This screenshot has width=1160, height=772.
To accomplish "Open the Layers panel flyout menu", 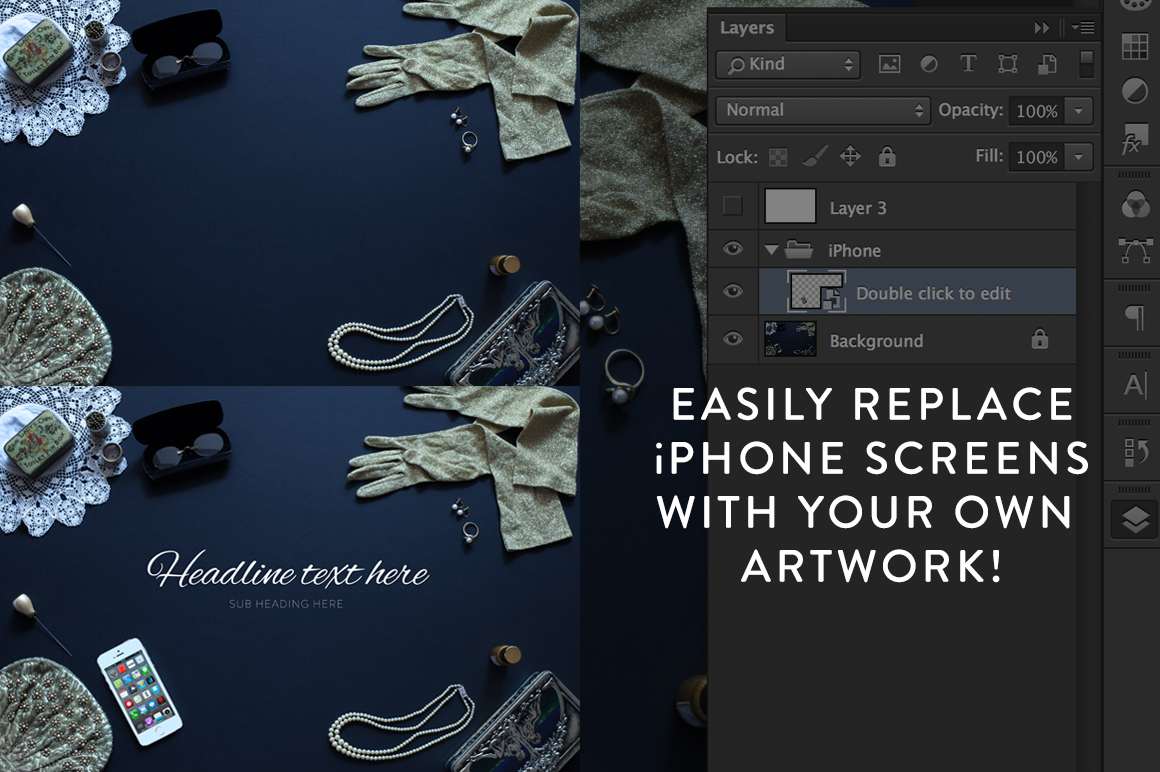I will 1083,28.
